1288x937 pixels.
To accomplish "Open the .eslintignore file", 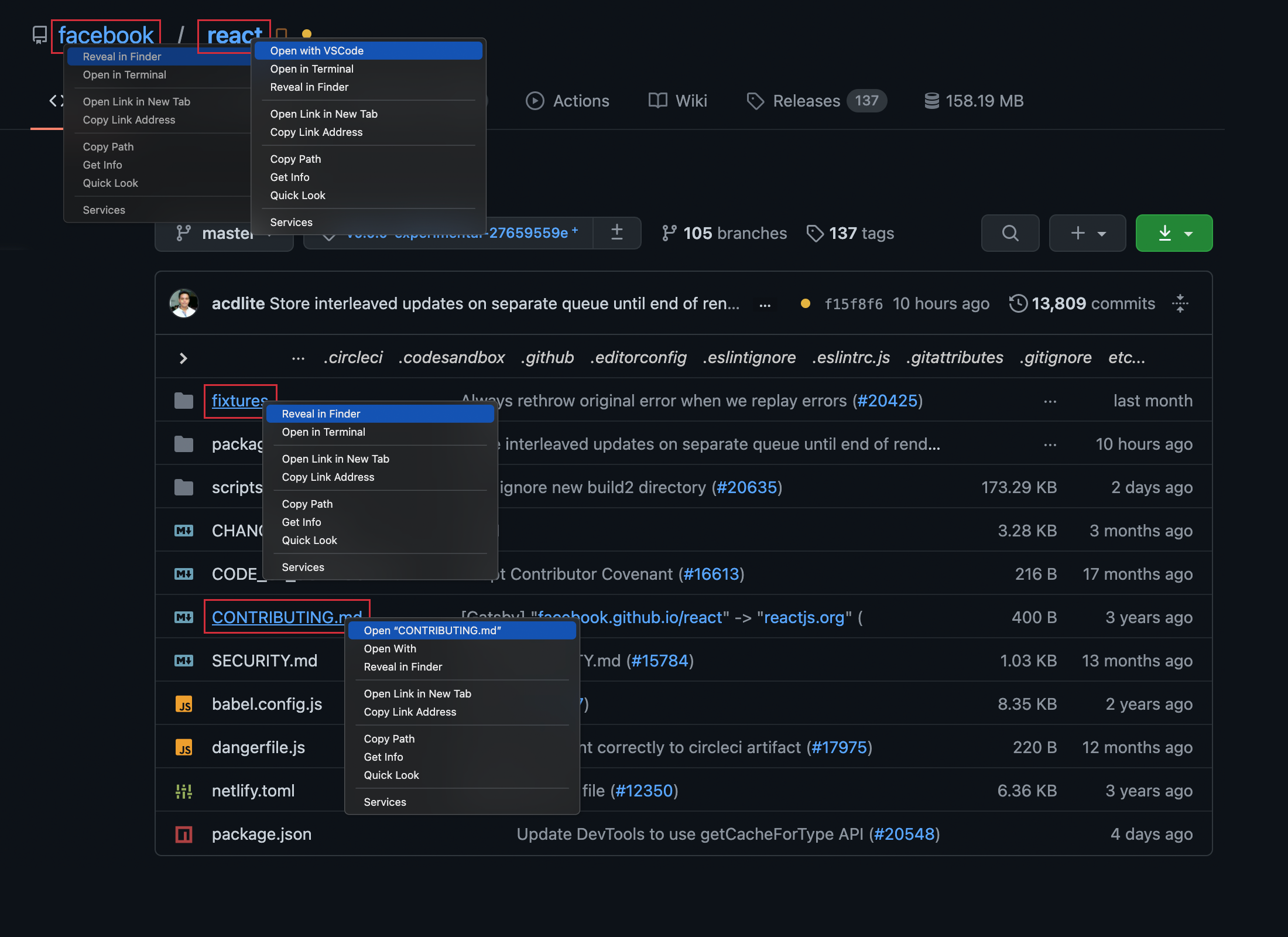I will pos(749,357).
